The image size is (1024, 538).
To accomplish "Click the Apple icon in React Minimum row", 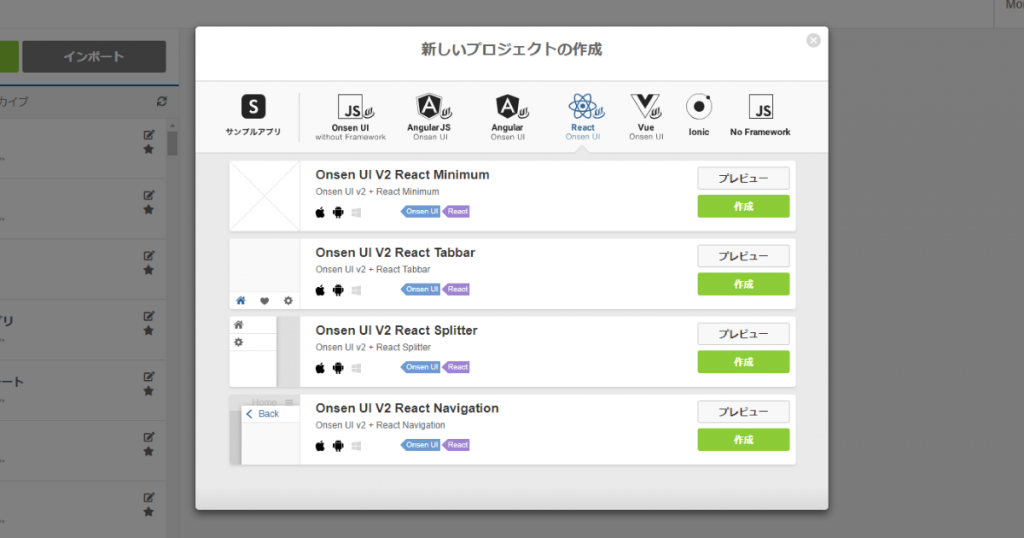I will tap(320, 212).
